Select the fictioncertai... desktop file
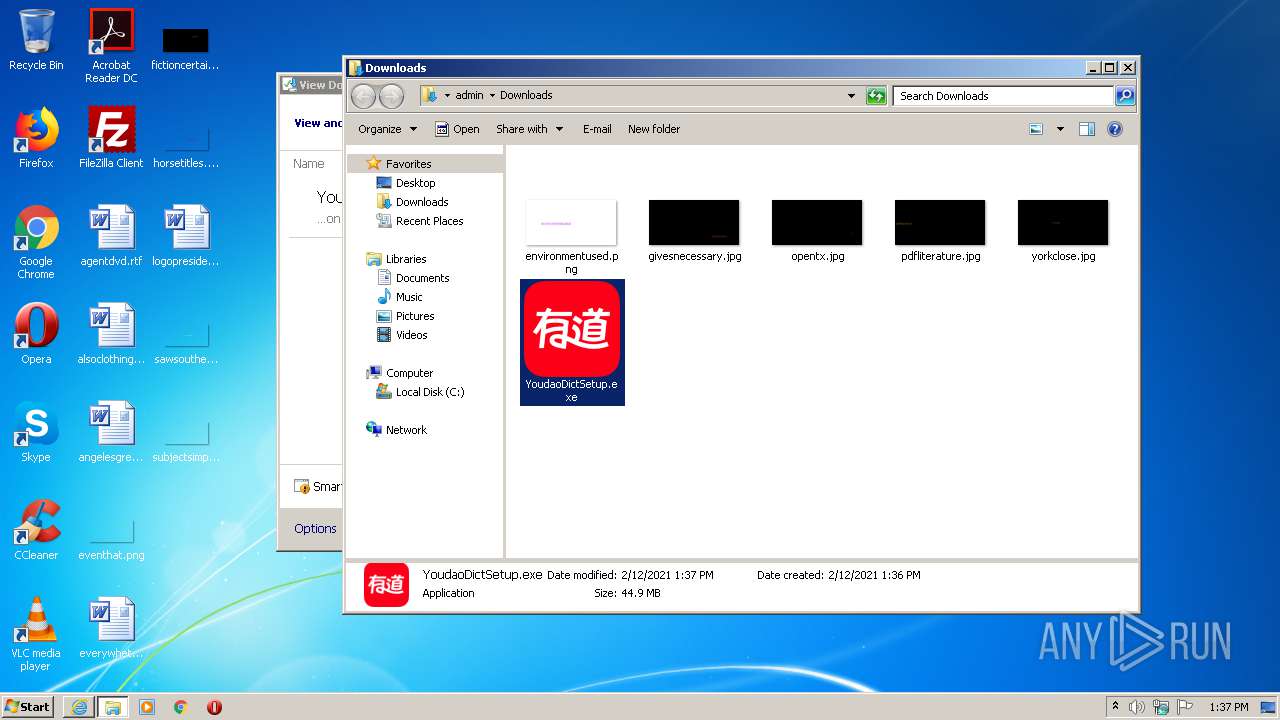Image resolution: width=1280 pixels, height=720 pixels. pos(185,46)
